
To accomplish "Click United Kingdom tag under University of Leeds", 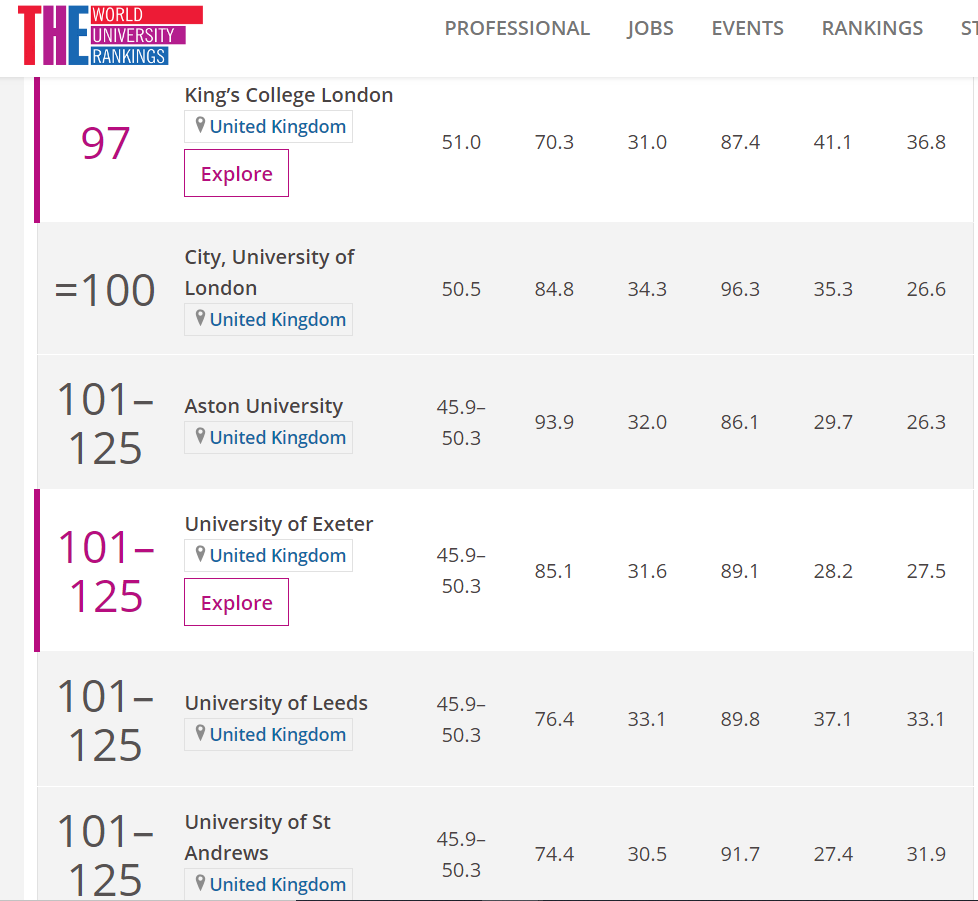I will click(x=277, y=734).
